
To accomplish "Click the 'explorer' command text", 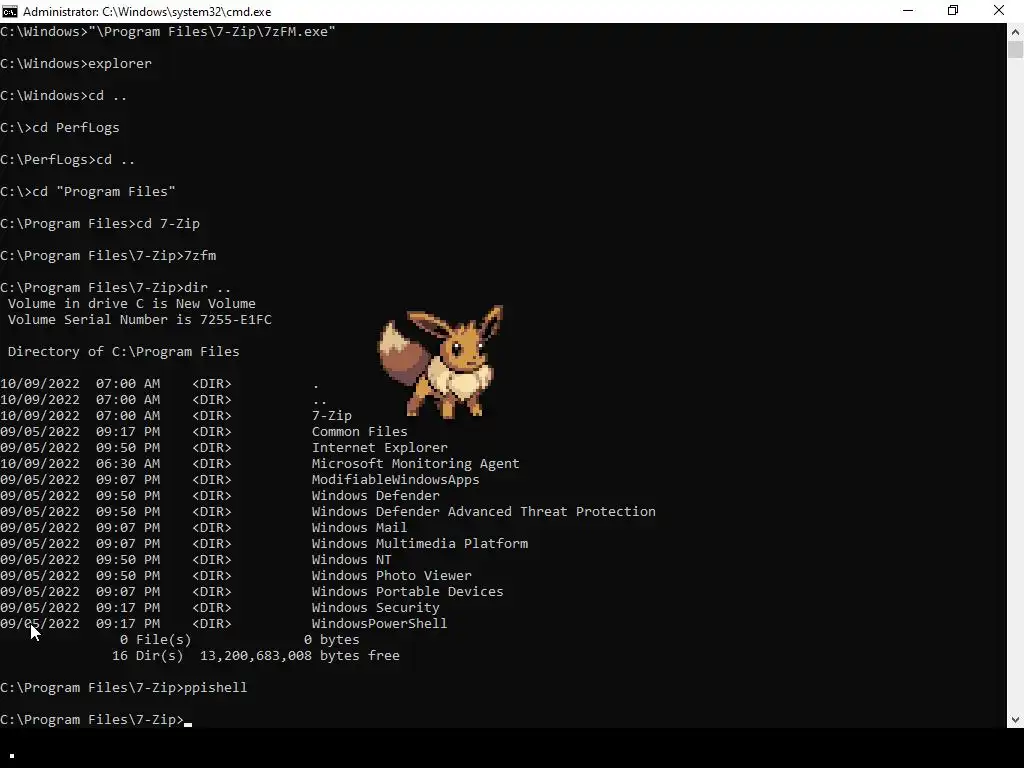I will click(120, 63).
